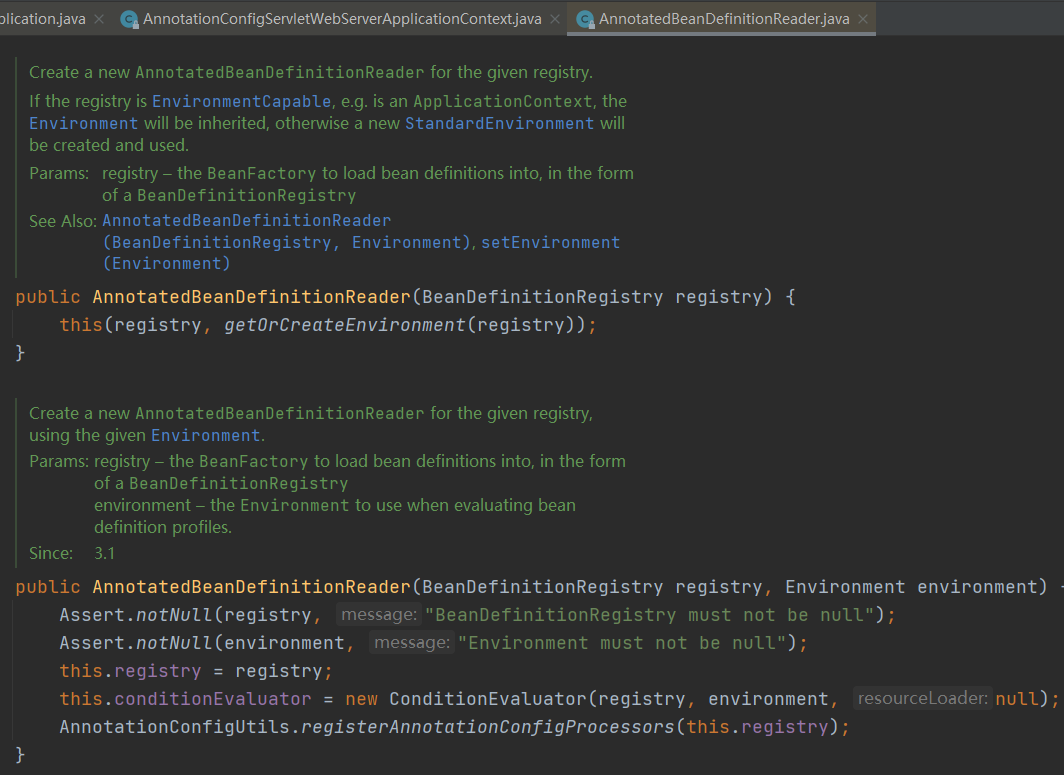The height and width of the screenshot is (775, 1064).
Task: Click getOrCreateEnvironment method call
Action: click(x=344, y=325)
